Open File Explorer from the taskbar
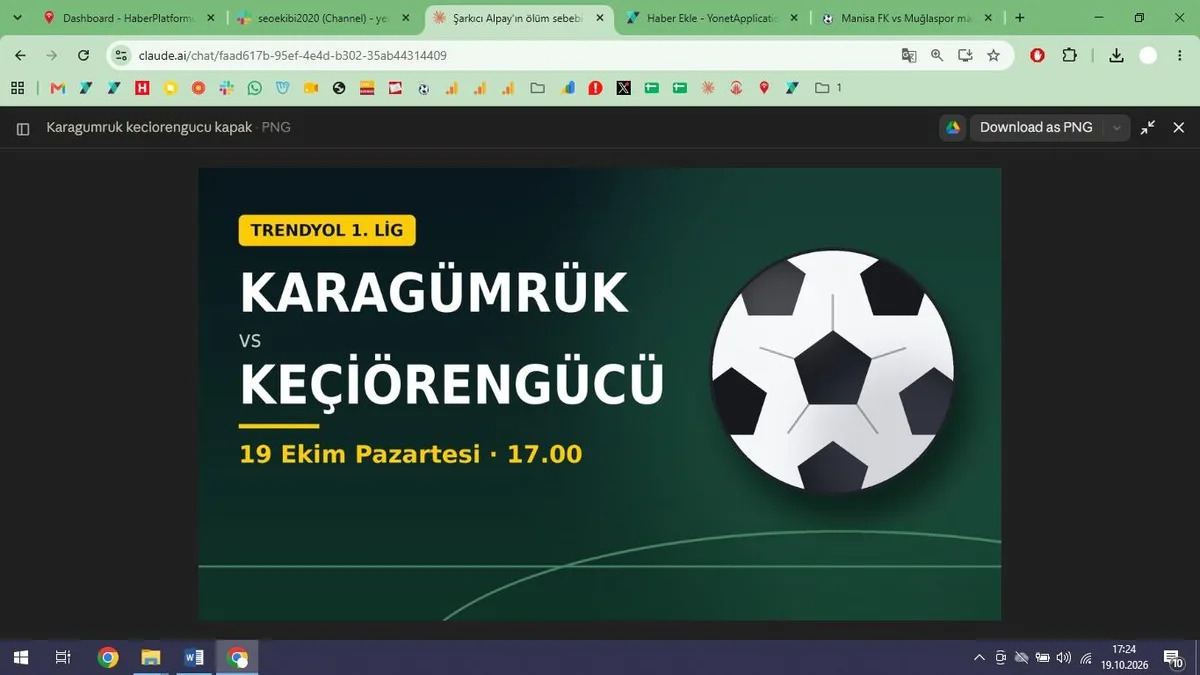This screenshot has height=675, width=1200. pyautogui.click(x=151, y=657)
